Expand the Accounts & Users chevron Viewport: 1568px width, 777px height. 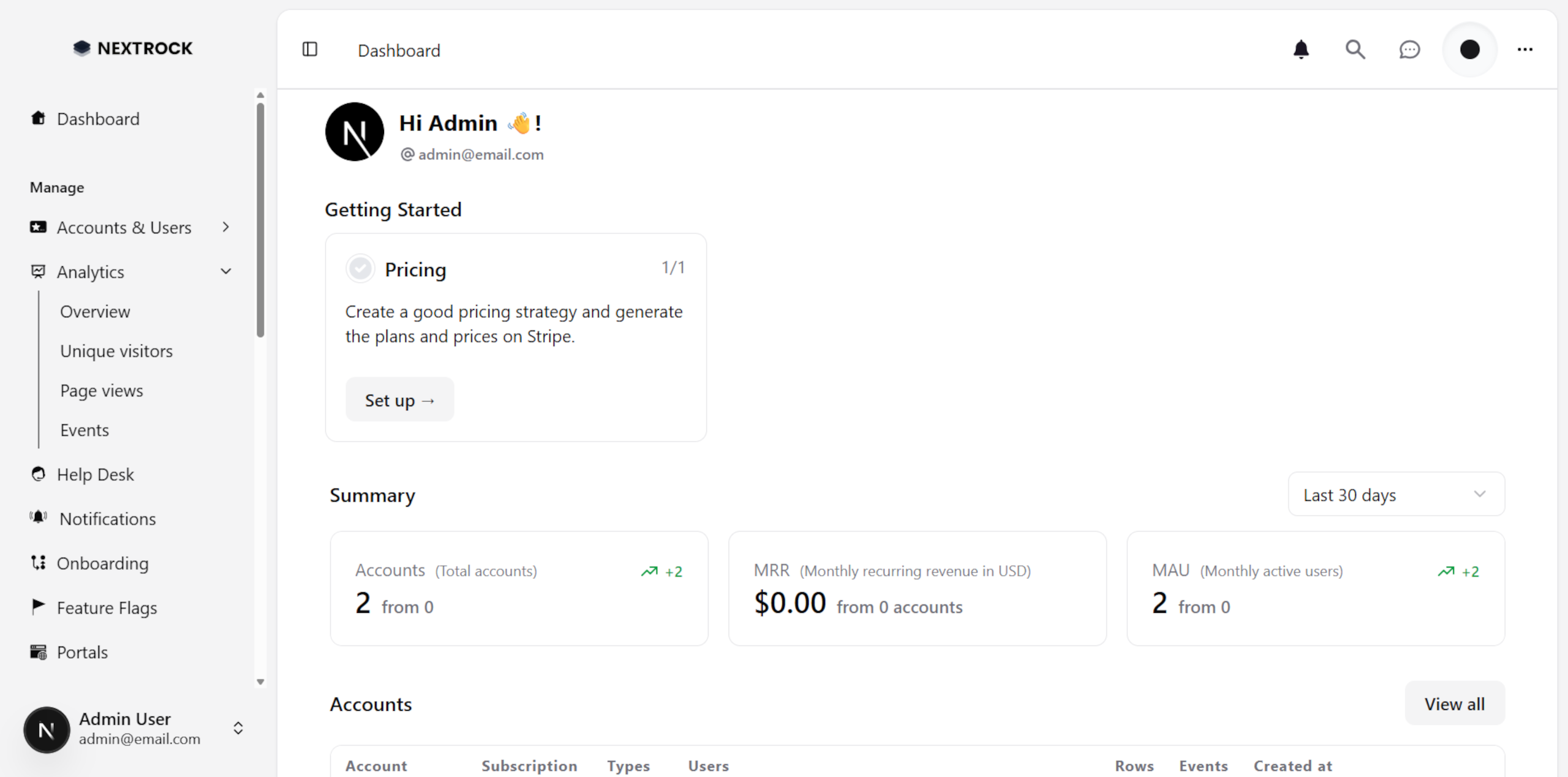coord(225,227)
